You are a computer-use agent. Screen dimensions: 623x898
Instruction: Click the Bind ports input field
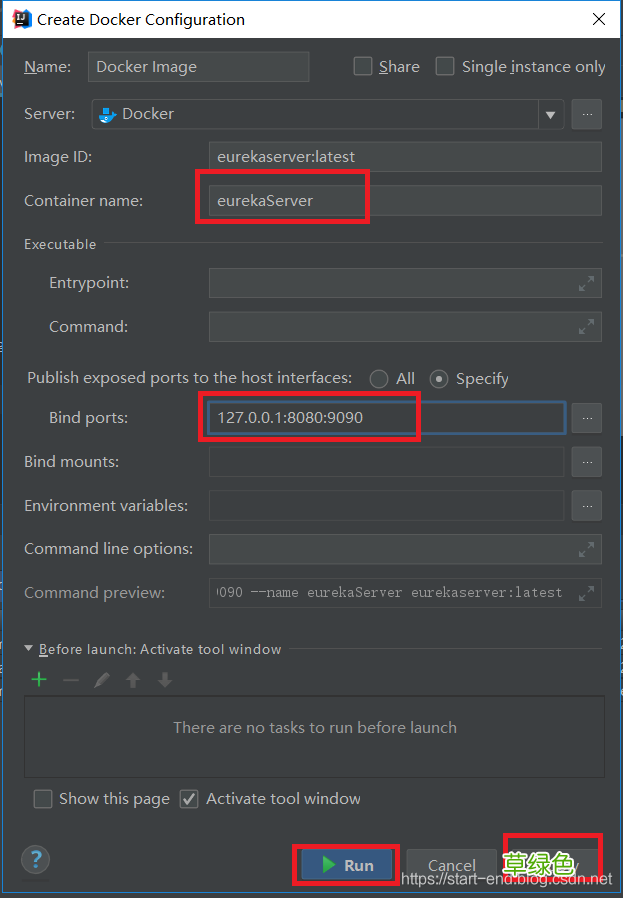(387, 418)
